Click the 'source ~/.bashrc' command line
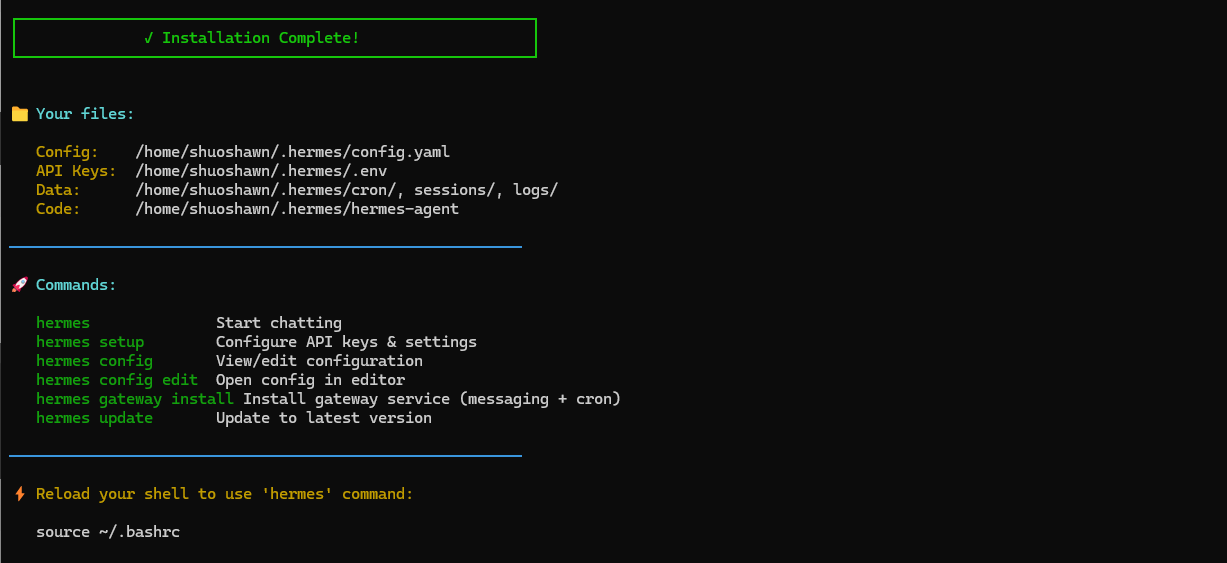 pyautogui.click(x=108, y=532)
